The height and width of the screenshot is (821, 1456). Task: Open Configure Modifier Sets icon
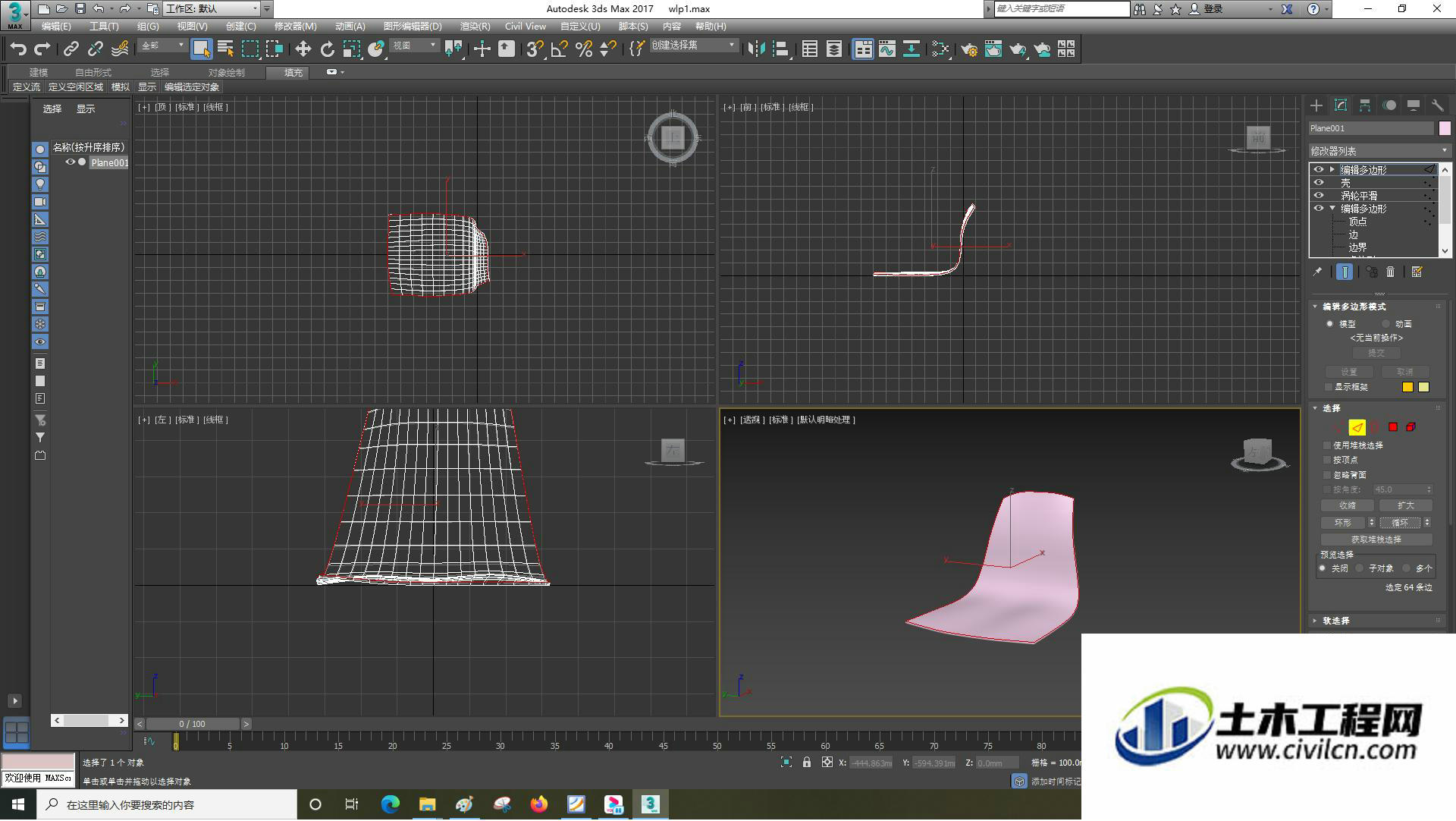click(1417, 272)
